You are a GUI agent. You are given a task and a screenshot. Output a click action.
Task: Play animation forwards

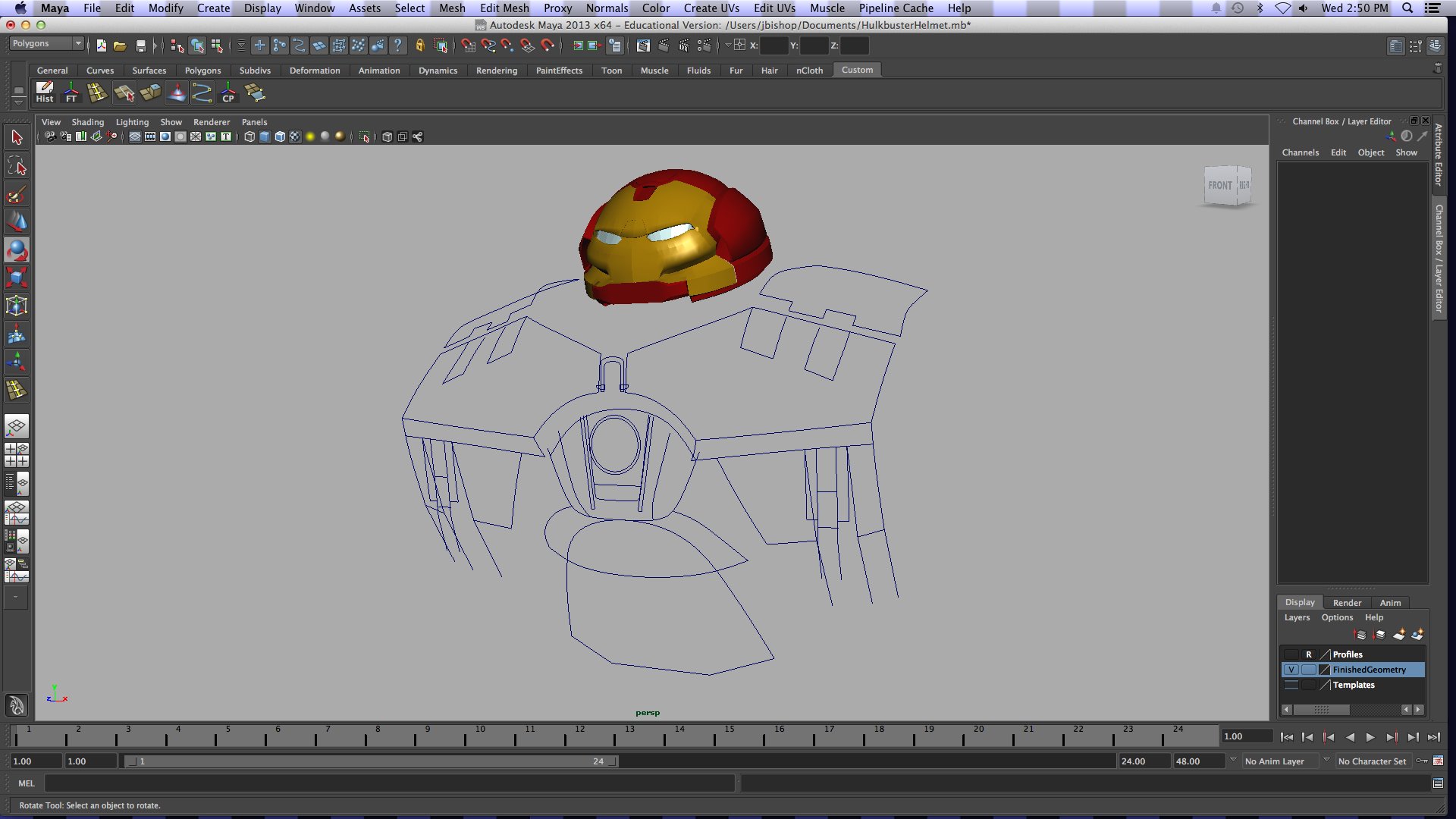(x=1370, y=737)
